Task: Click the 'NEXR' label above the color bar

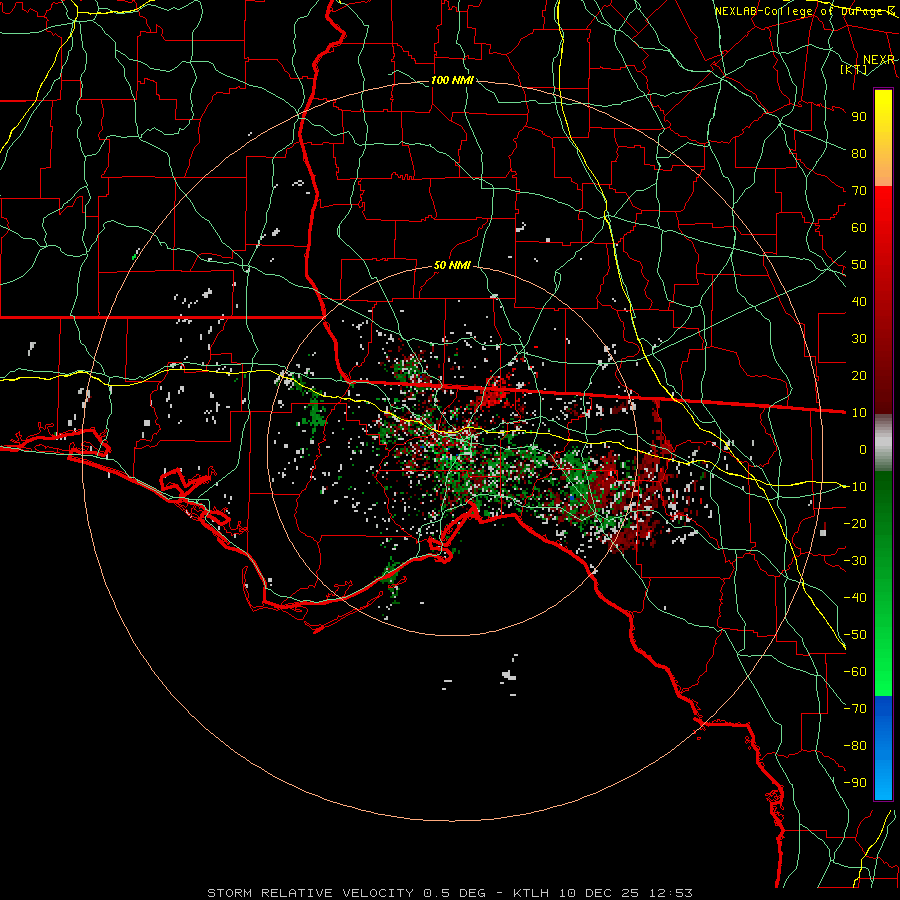Action: point(879,60)
